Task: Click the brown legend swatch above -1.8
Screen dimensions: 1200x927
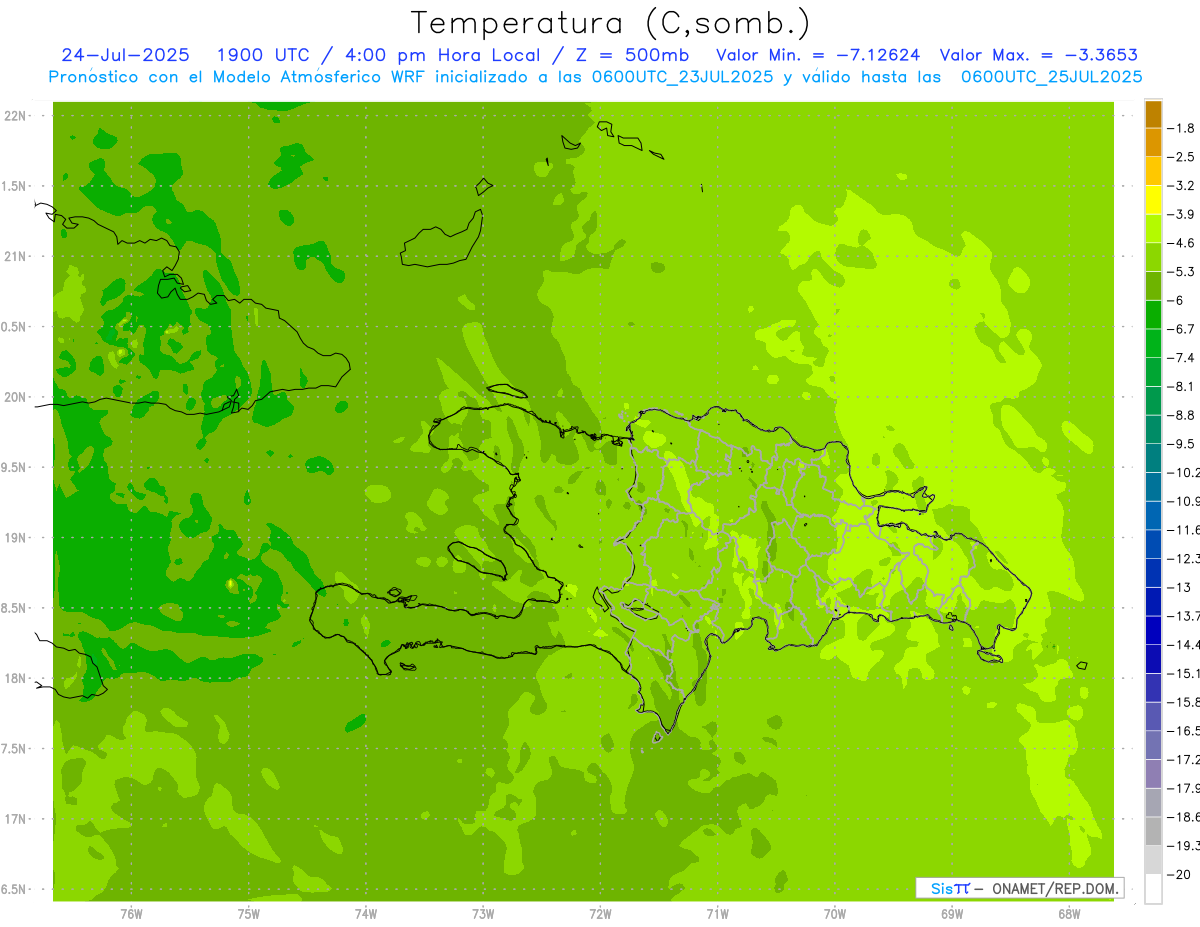Action: 1153,114
